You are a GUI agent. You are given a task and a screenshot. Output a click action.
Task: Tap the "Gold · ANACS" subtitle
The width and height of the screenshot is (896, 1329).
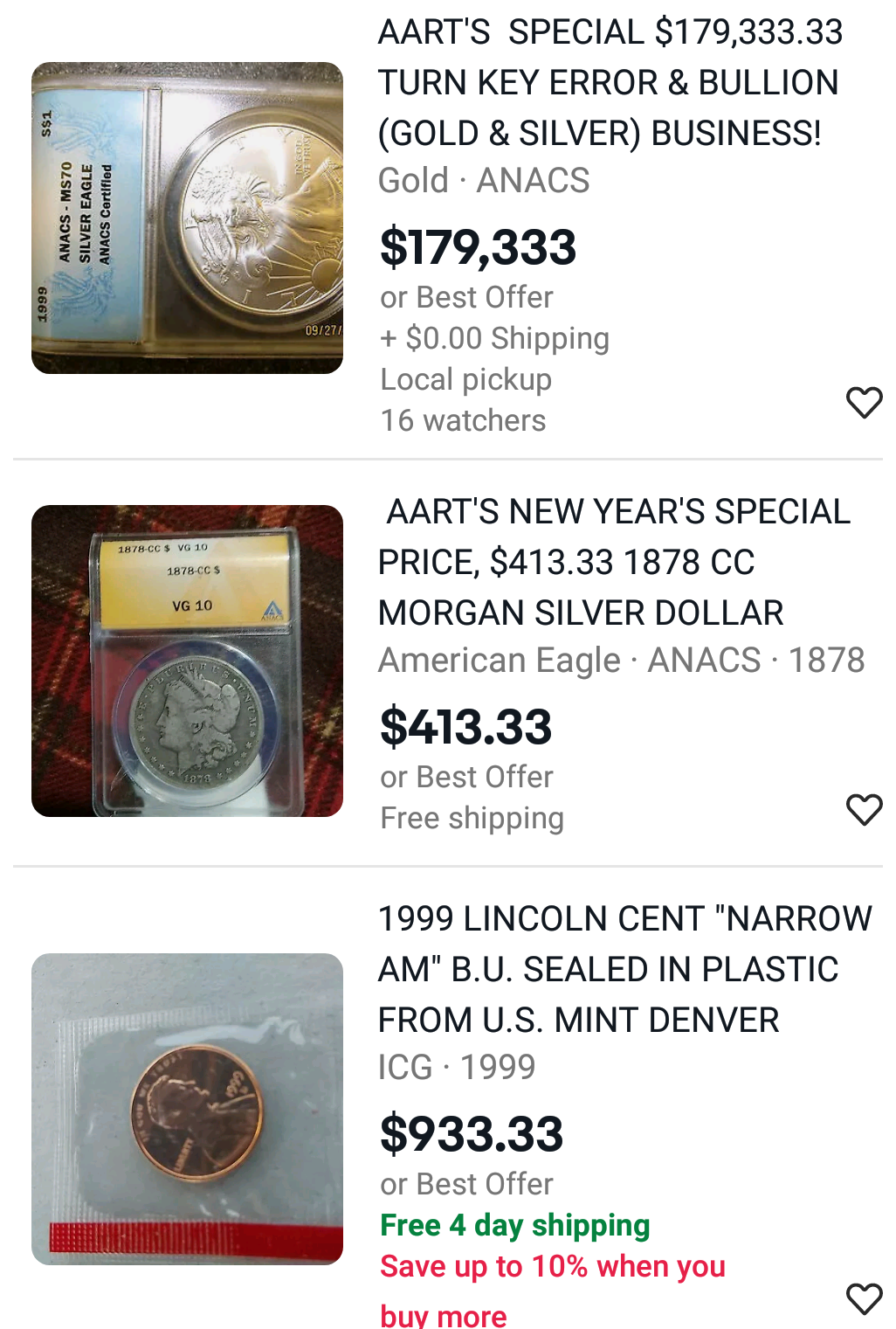tap(484, 180)
